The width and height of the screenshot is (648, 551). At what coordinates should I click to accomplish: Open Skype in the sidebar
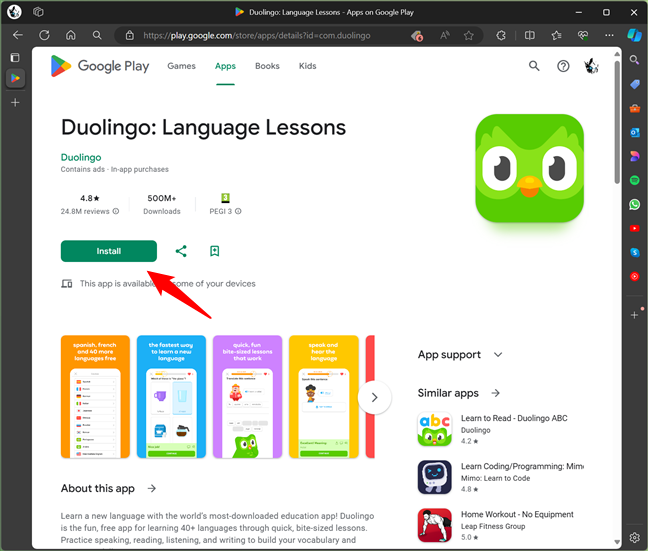pyautogui.click(x=634, y=252)
